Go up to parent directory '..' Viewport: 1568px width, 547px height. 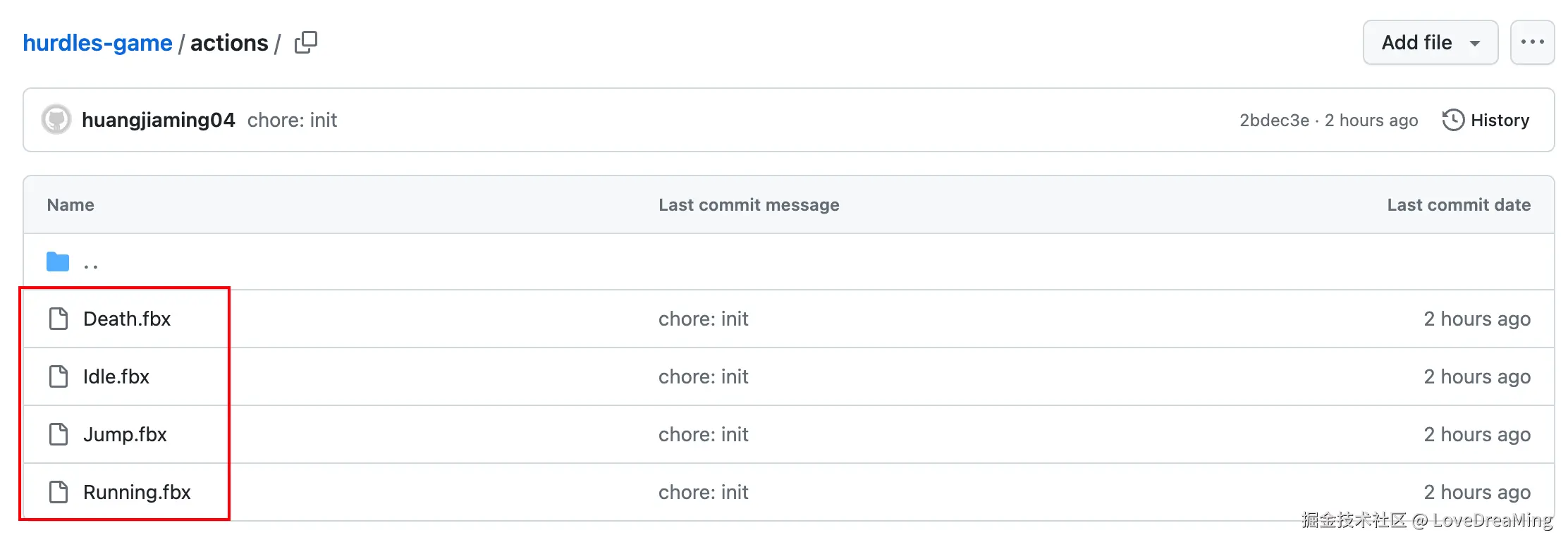[91, 264]
